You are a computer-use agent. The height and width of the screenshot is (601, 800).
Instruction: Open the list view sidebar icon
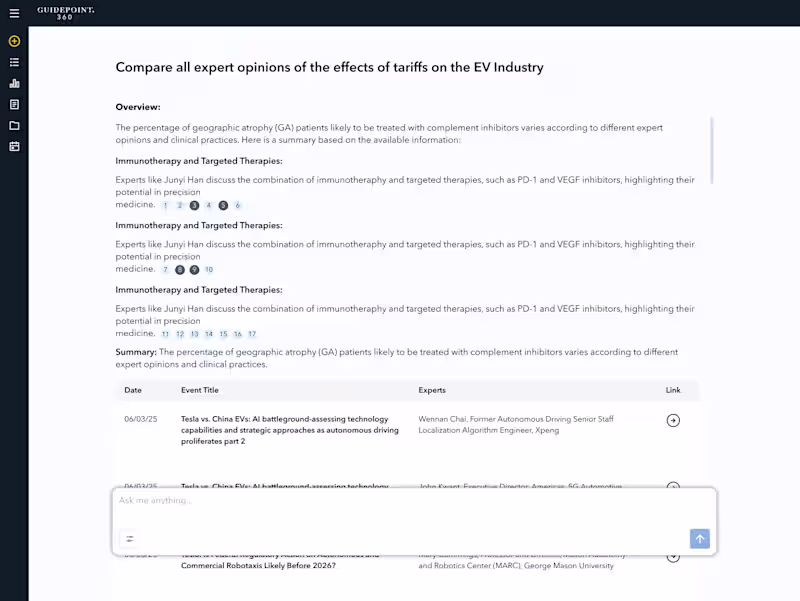click(14, 62)
